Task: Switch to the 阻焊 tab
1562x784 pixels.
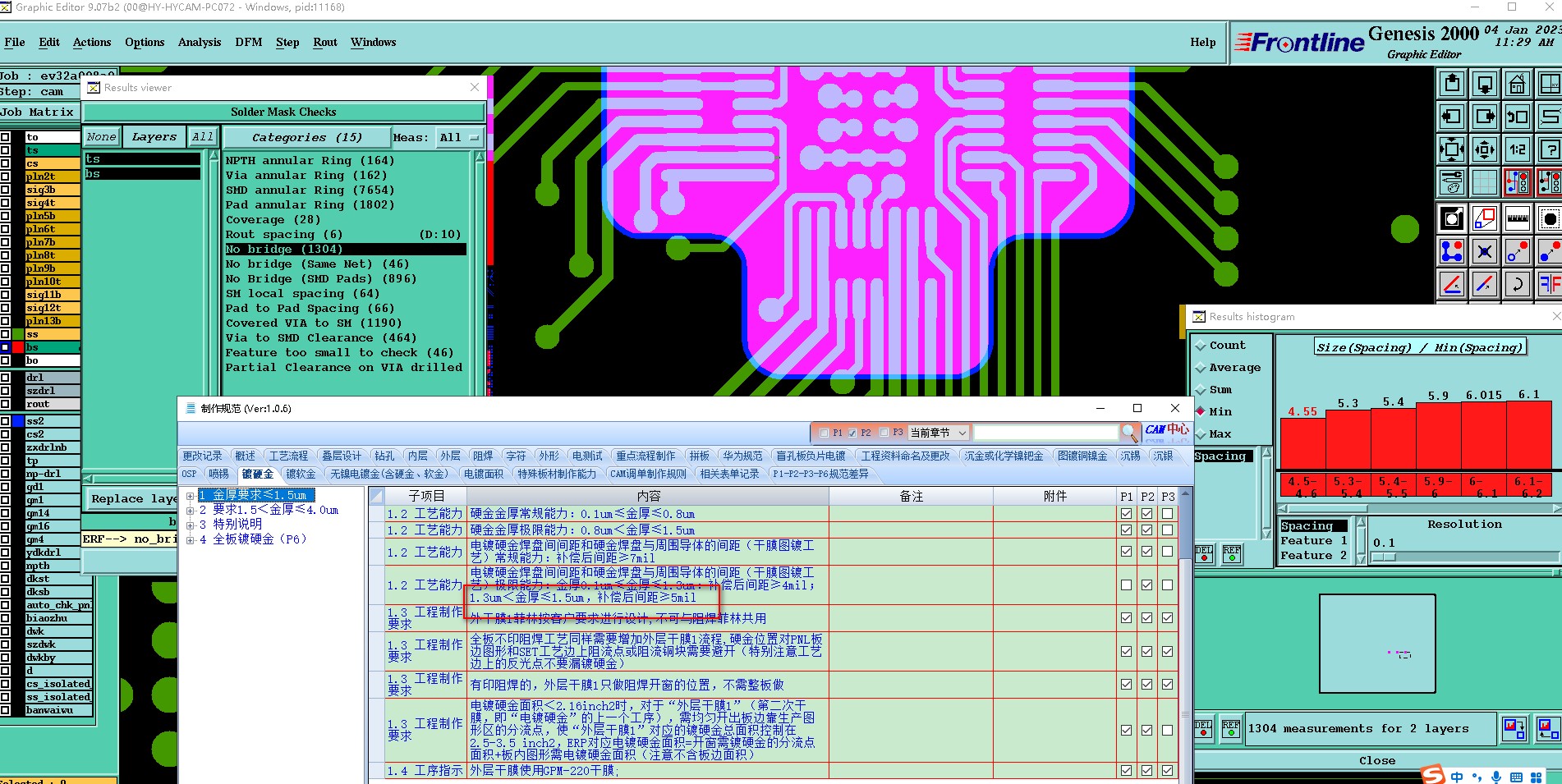Action: coord(483,456)
